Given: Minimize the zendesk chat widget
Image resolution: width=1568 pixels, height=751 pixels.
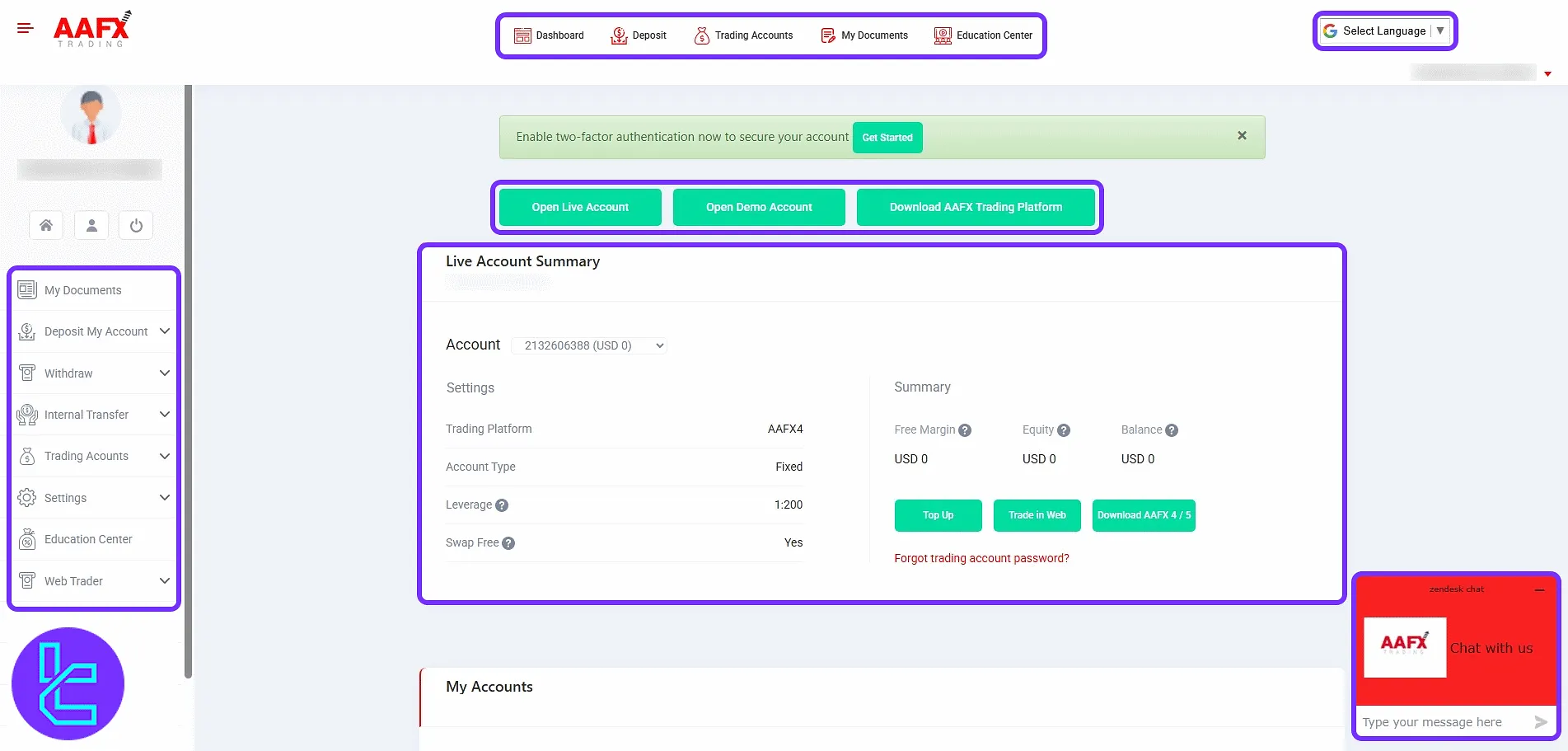Looking at the screenshot, I should 1539,590.
